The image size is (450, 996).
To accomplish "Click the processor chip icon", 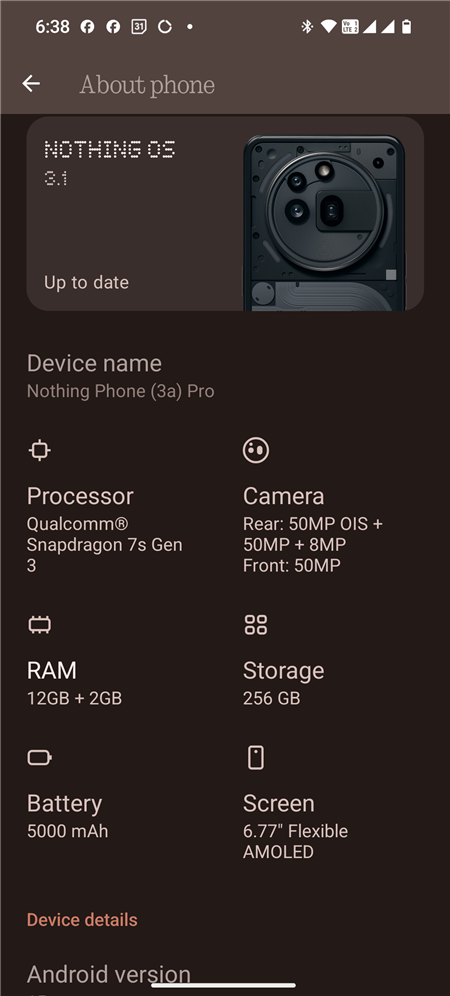I will (39, 450).
